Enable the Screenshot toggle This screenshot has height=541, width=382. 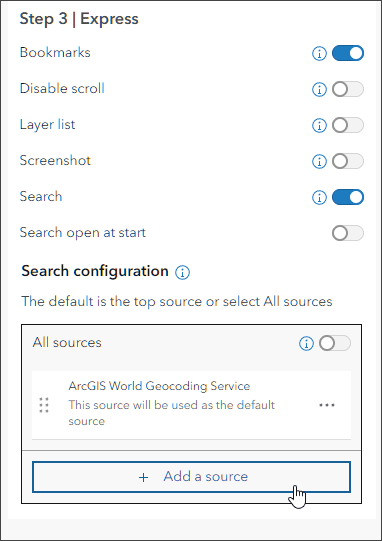347,161
